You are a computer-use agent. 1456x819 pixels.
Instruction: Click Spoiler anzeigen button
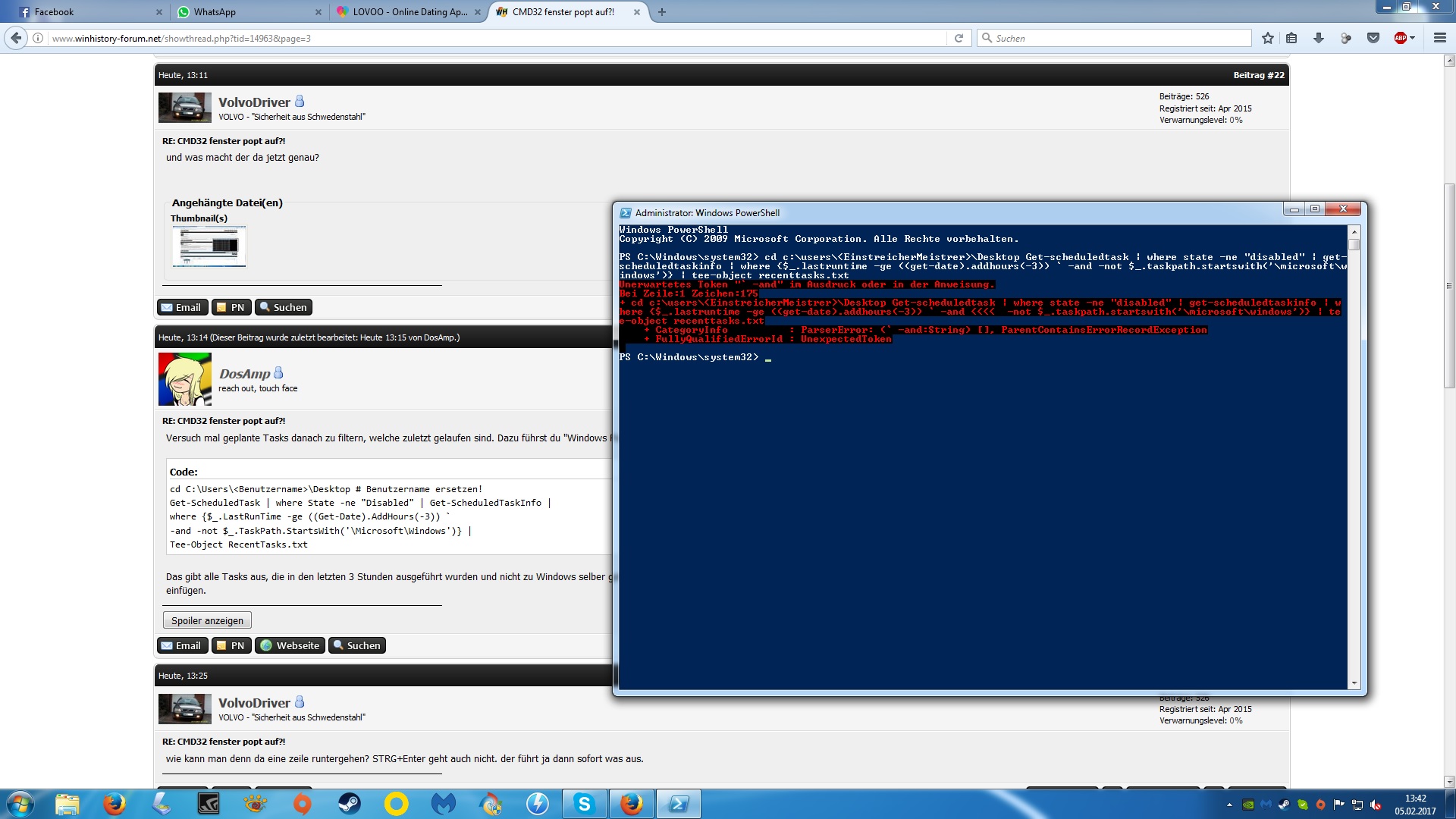click(x=207, y=620)
